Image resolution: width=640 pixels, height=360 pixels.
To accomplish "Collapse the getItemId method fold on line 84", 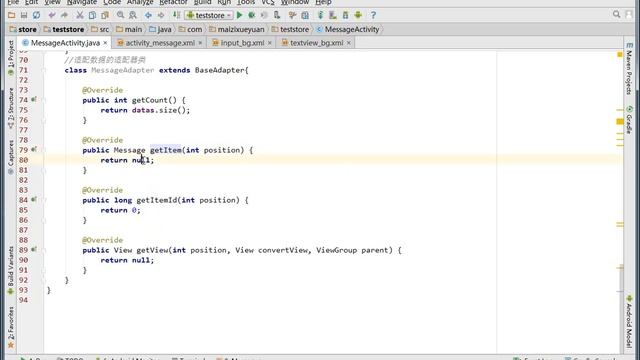I will pyautogui.click(x=44, y=200).
